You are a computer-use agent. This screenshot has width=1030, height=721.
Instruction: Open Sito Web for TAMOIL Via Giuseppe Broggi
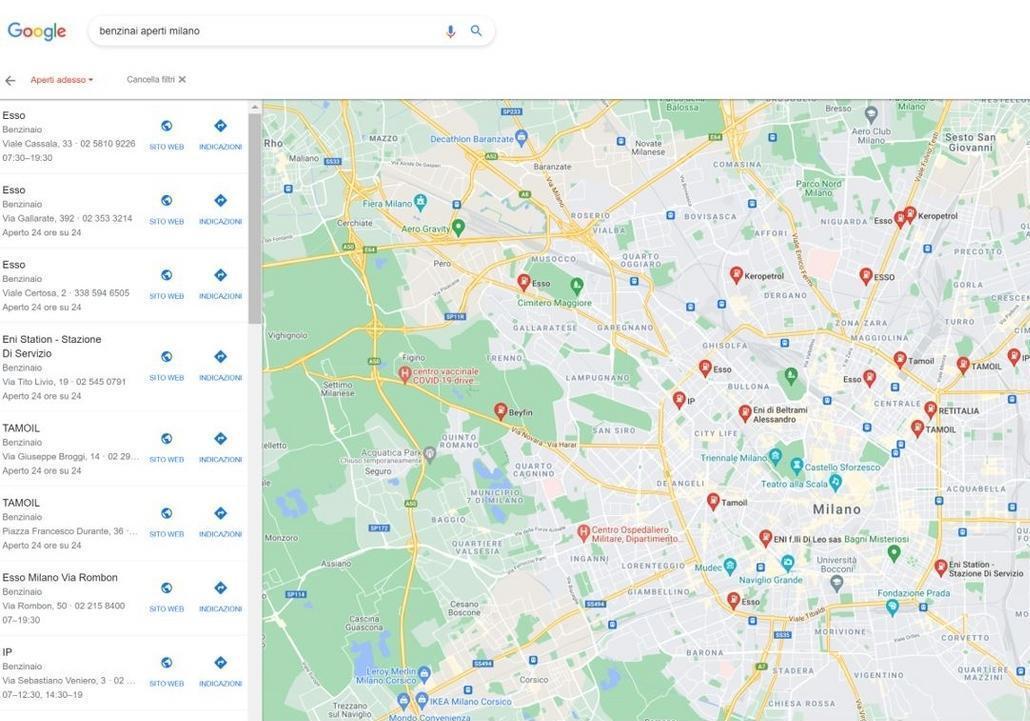click(x=167, y=448)
